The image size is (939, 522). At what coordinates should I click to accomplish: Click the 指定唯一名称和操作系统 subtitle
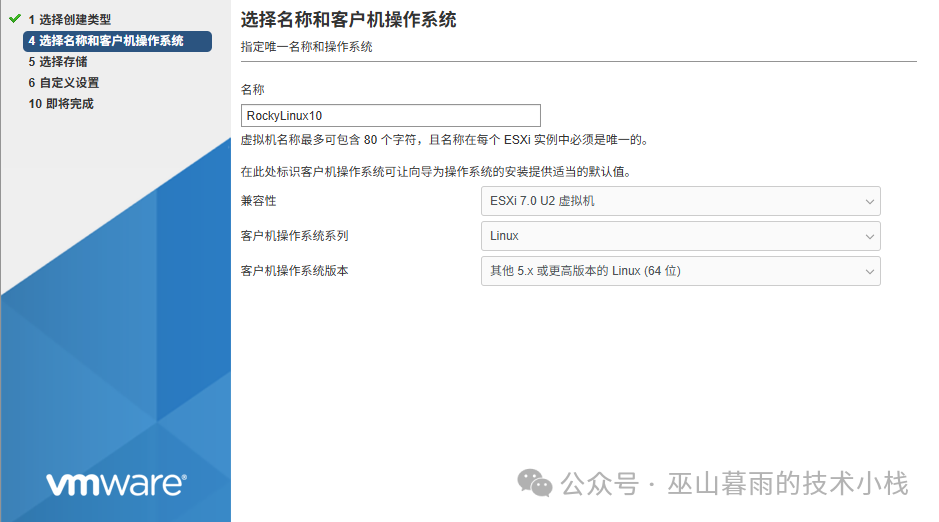(x=307, y=47)
